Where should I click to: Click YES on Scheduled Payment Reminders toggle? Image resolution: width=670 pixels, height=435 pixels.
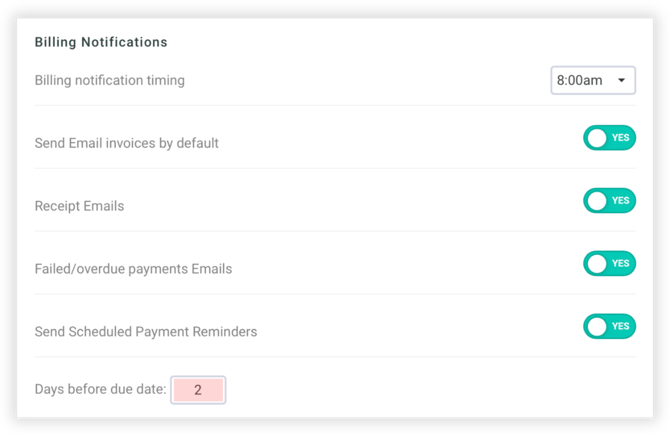[x=621, y=326]
